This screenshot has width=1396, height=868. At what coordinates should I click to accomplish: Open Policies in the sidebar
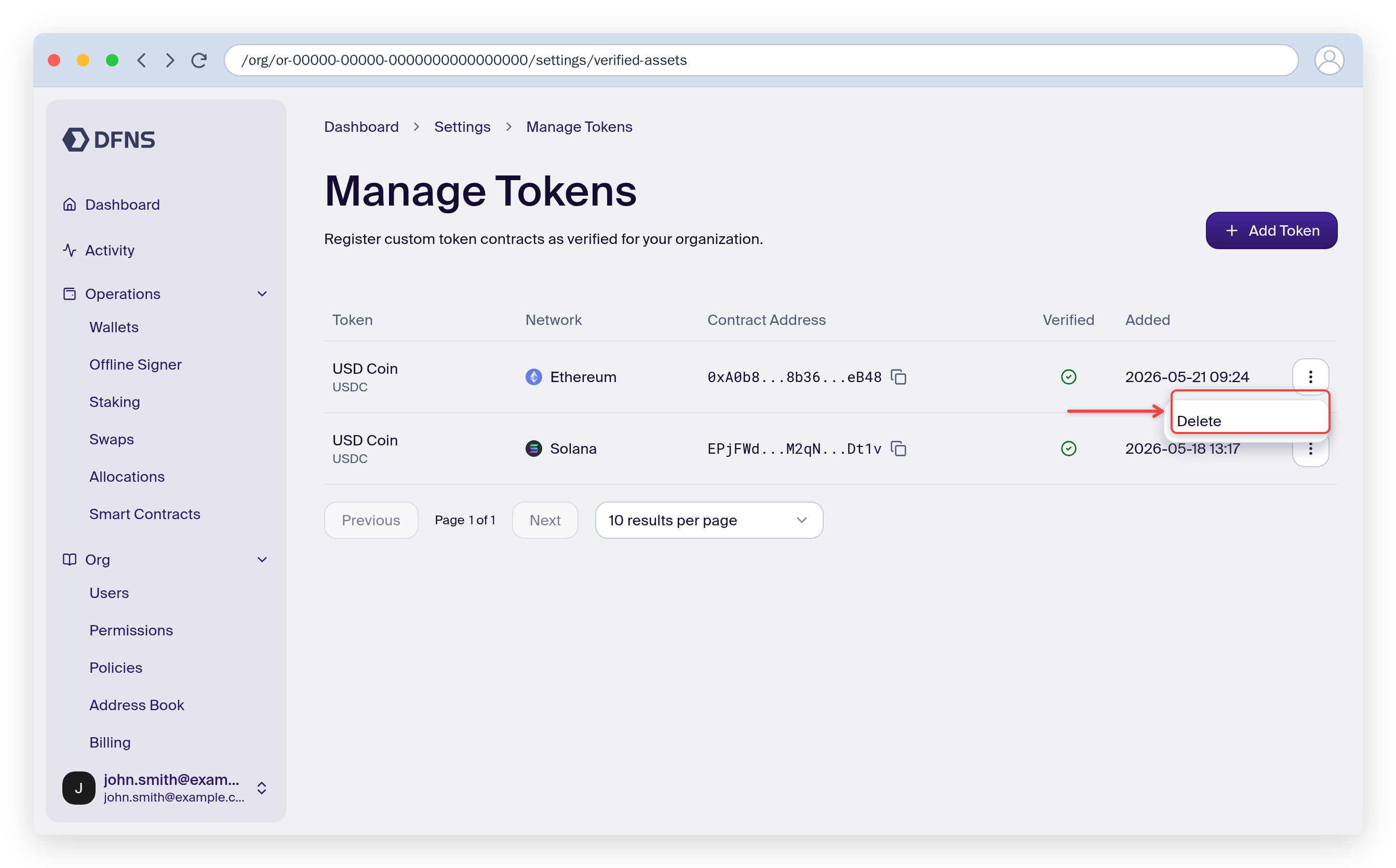coord(116,668)
